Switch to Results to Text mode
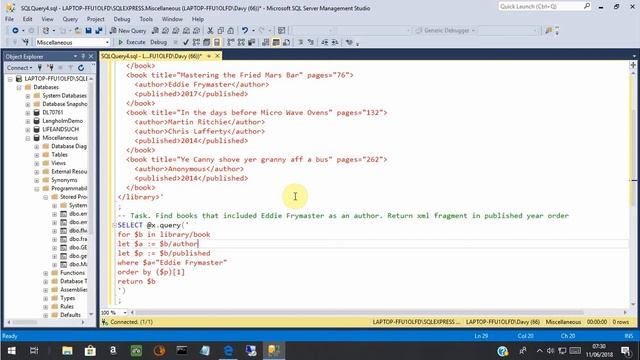Screen dimensions: 640x360 pos(266,42)
